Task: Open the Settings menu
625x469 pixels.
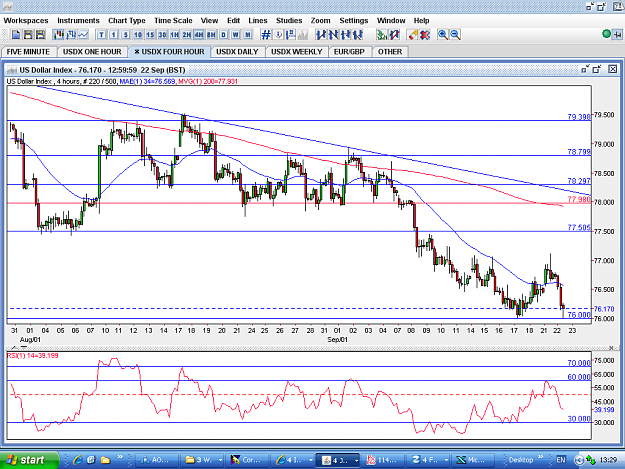Action: [354, 21]
